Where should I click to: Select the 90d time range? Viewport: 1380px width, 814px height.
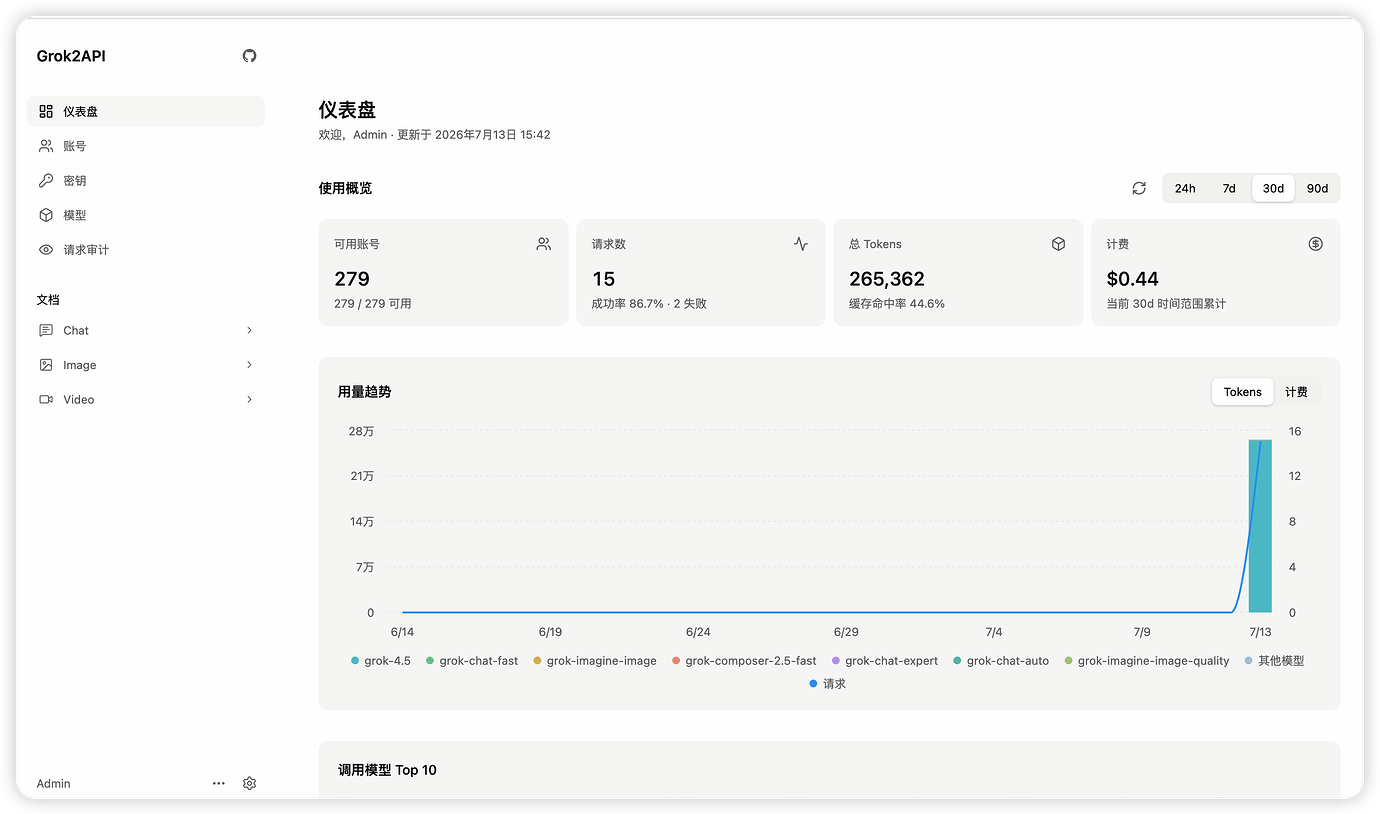pos(1318,188)
